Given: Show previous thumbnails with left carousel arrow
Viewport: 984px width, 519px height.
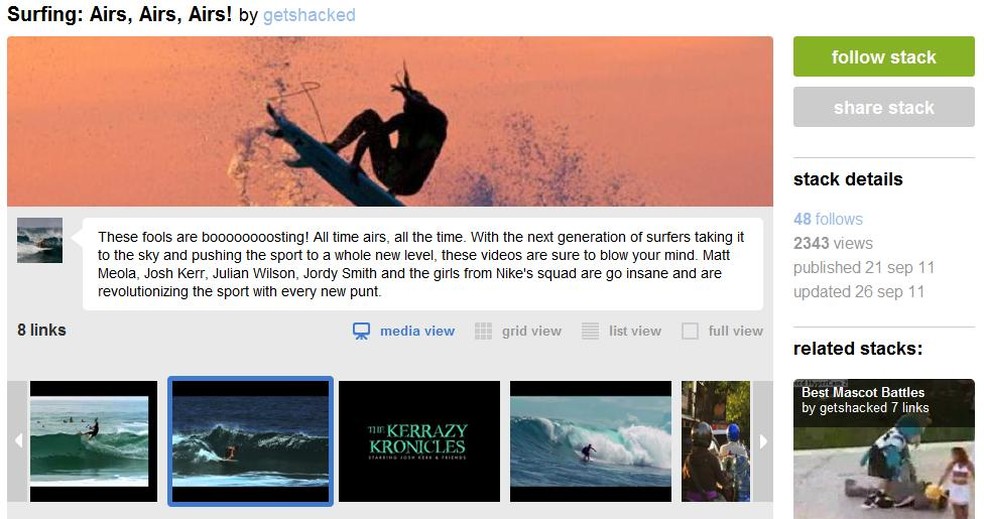Looking at the screenshot, I should (x=18, y=441).
